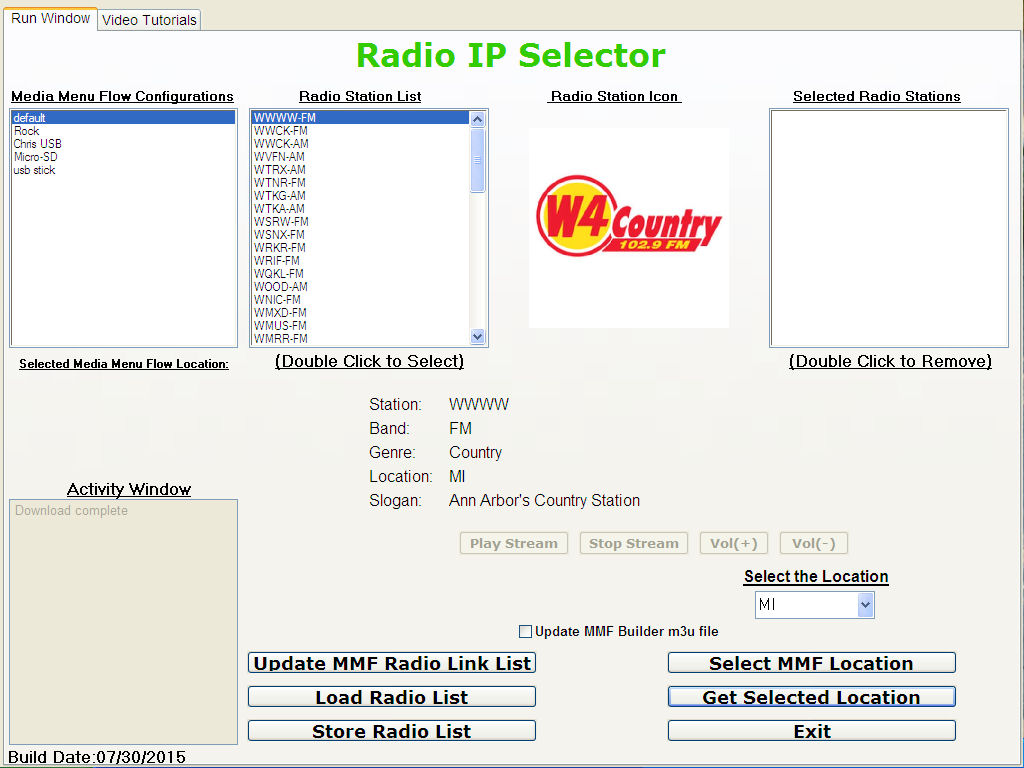Open the Select the Location dropdown
Viewport: 1024px width, 768px height.
865,605
